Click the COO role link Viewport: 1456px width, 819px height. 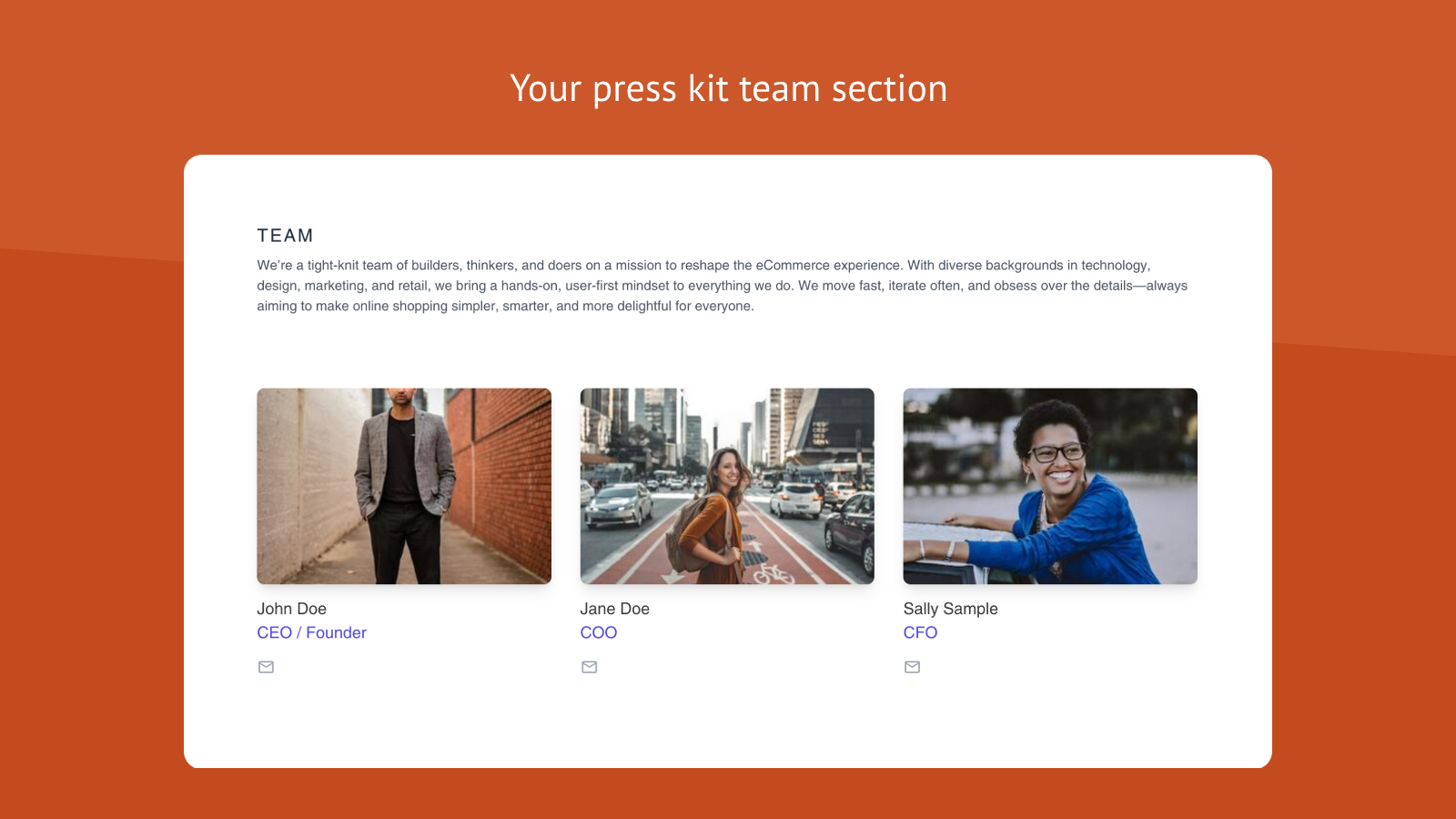pos(598,632)
